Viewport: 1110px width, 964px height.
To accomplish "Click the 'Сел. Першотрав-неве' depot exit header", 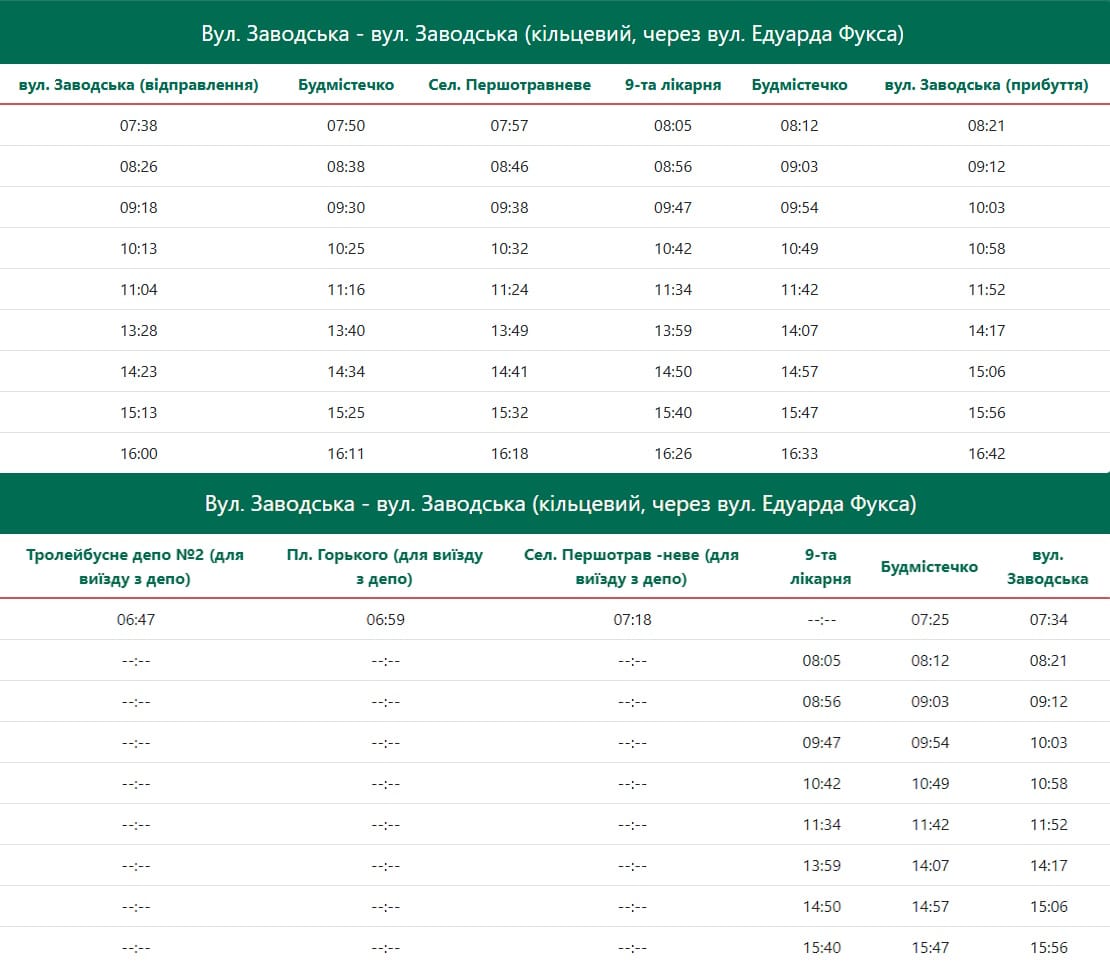I will (631, 566).
